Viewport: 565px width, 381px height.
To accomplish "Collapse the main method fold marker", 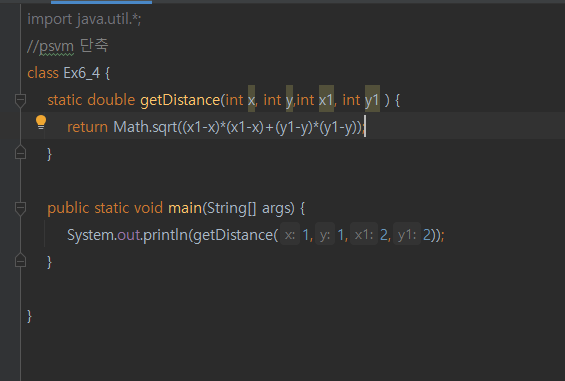I will (x=21, y=208).
